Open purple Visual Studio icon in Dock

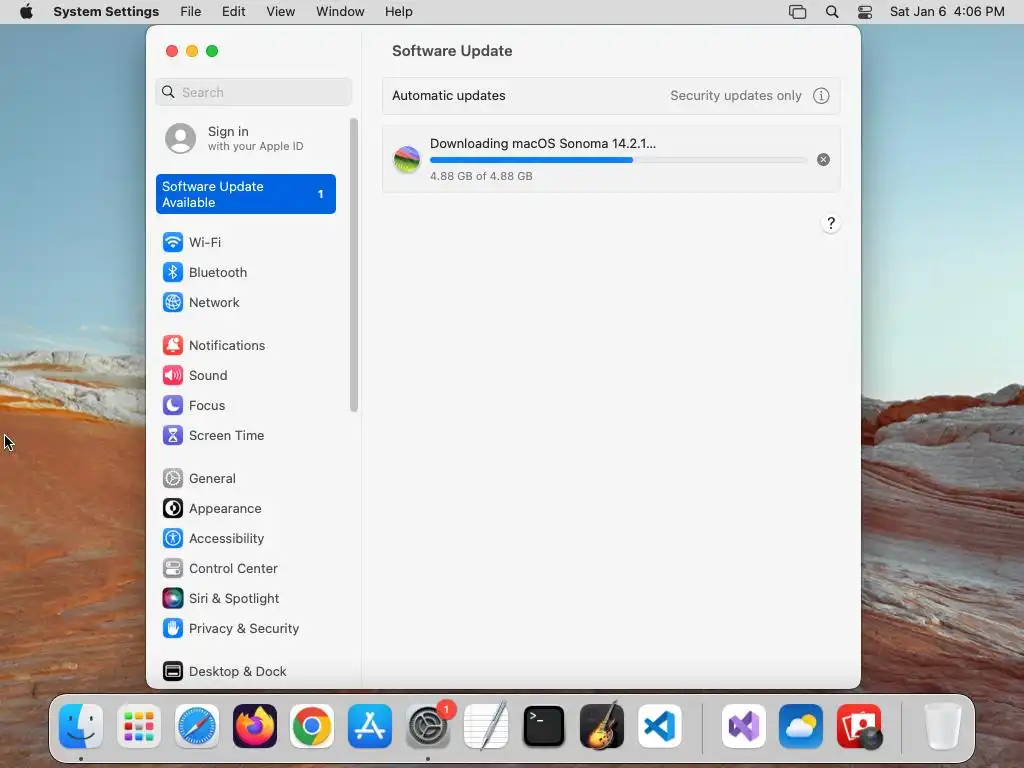tap(744, 726)
